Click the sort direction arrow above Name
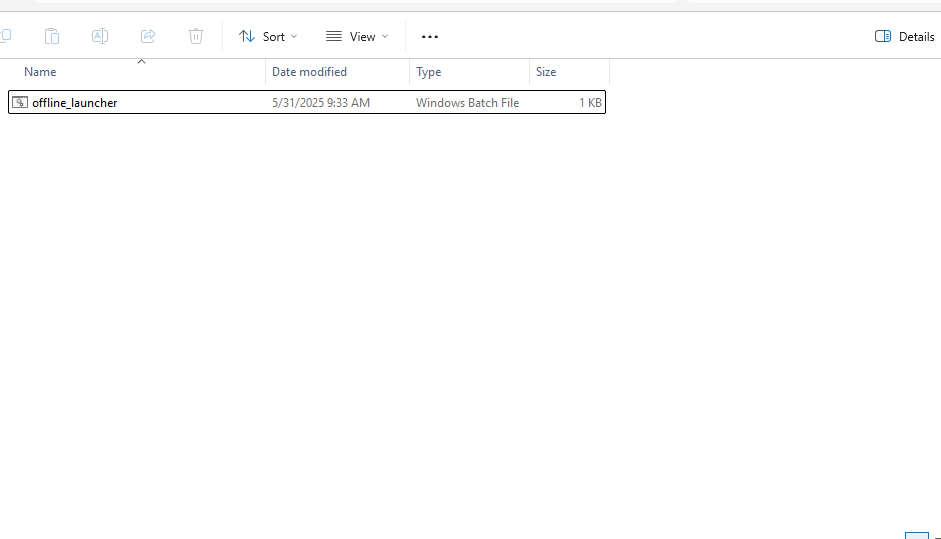Screen dimensions: 941x539 click(141, 62)
